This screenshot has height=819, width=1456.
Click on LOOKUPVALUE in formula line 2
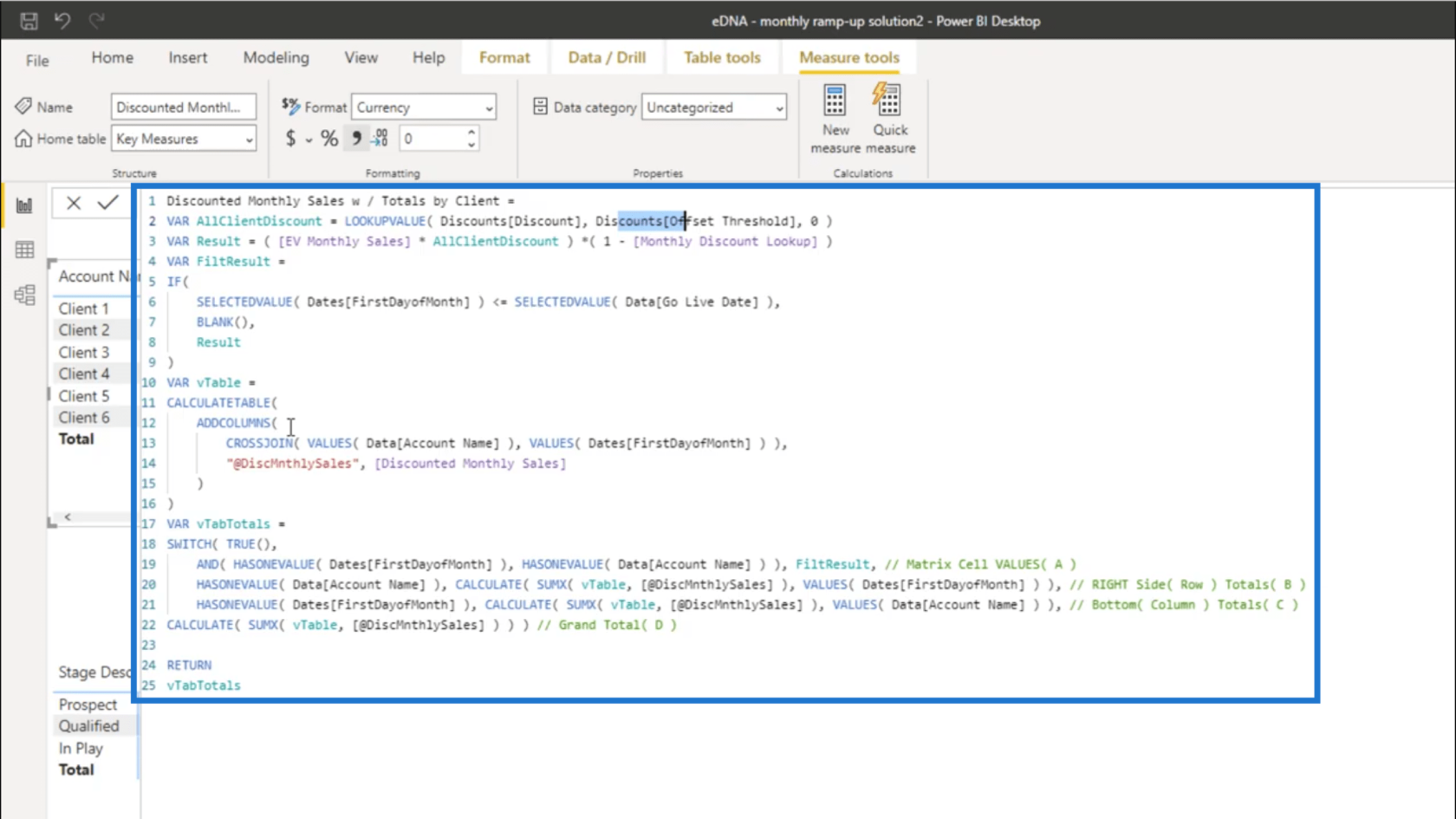[385, 221]
